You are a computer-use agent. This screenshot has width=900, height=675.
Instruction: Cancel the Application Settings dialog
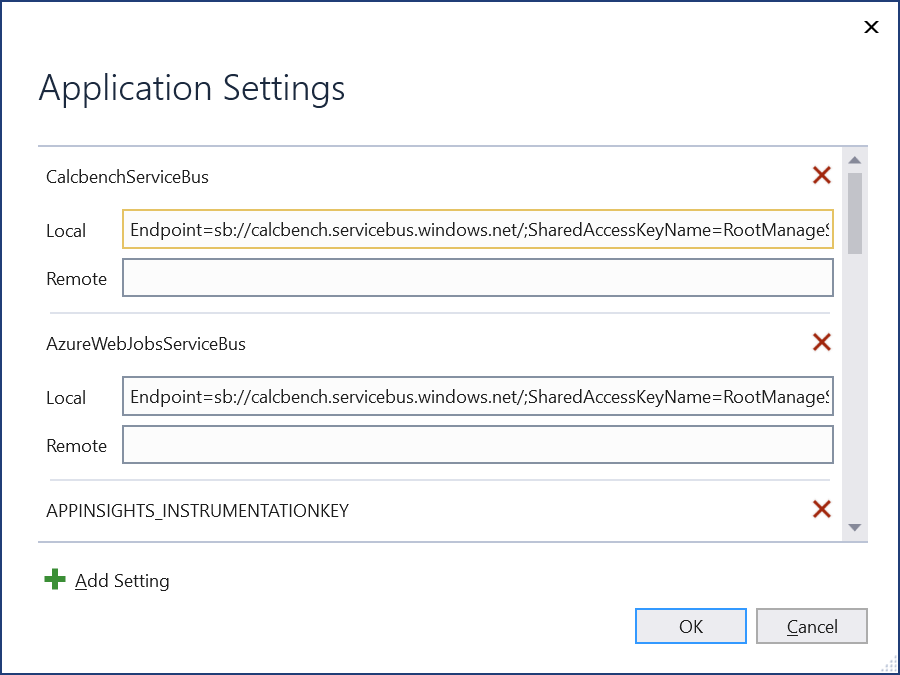click(x=811, y=626)
